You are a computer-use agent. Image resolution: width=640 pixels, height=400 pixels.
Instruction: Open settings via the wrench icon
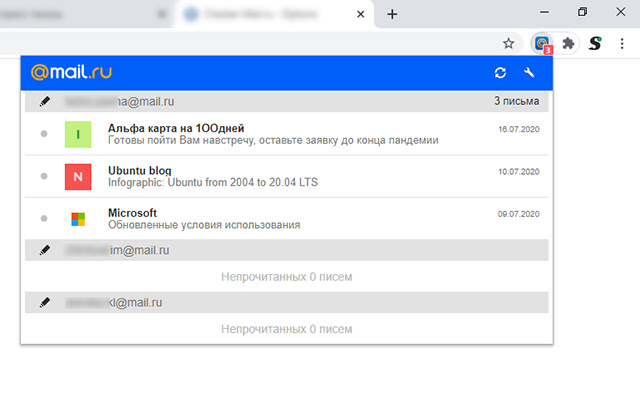(x=529, y=73)
